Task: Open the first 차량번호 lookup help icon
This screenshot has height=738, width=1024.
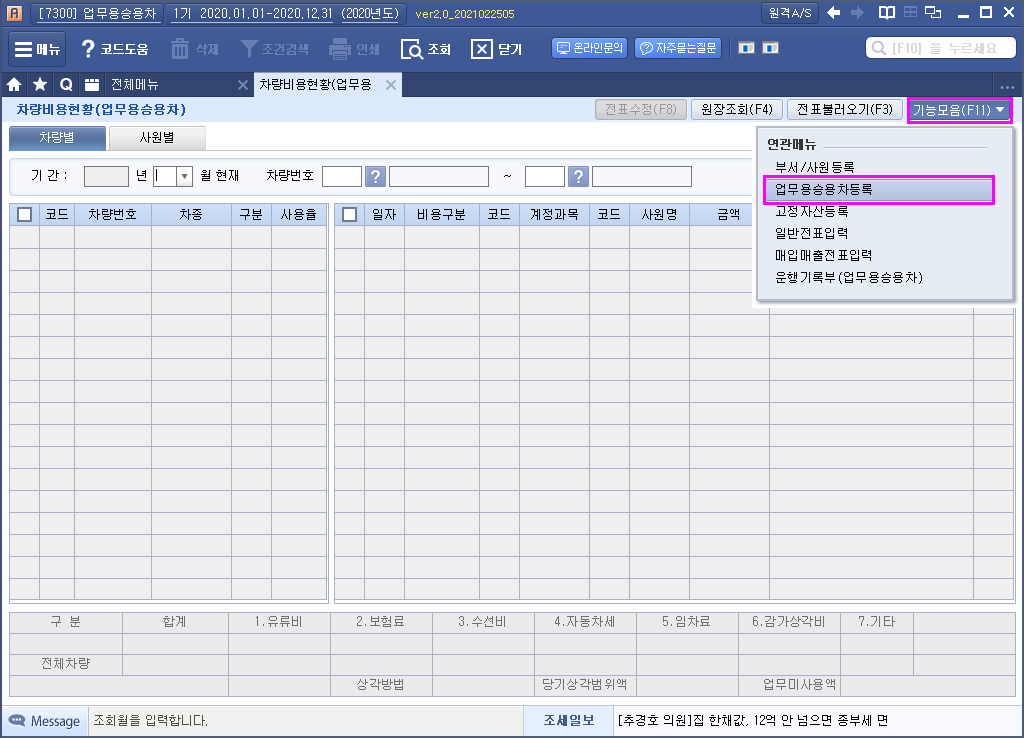Action: (375, 176)
